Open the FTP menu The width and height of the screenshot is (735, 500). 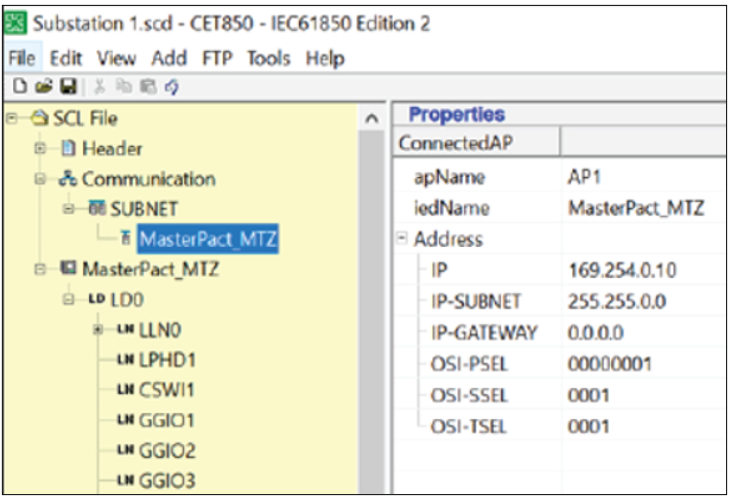[217, 58]
